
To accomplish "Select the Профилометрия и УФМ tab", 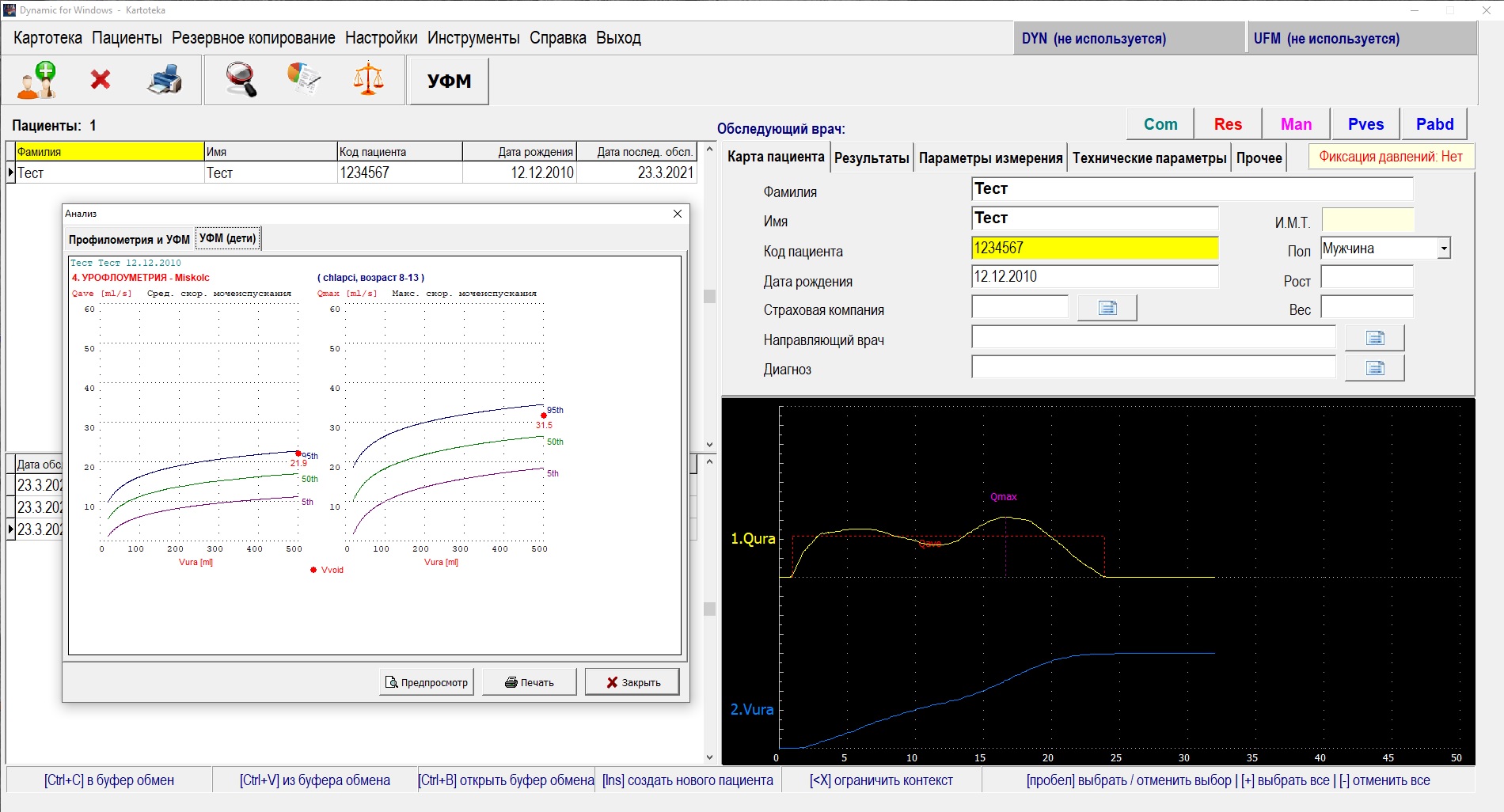I will tap(129, 239).
